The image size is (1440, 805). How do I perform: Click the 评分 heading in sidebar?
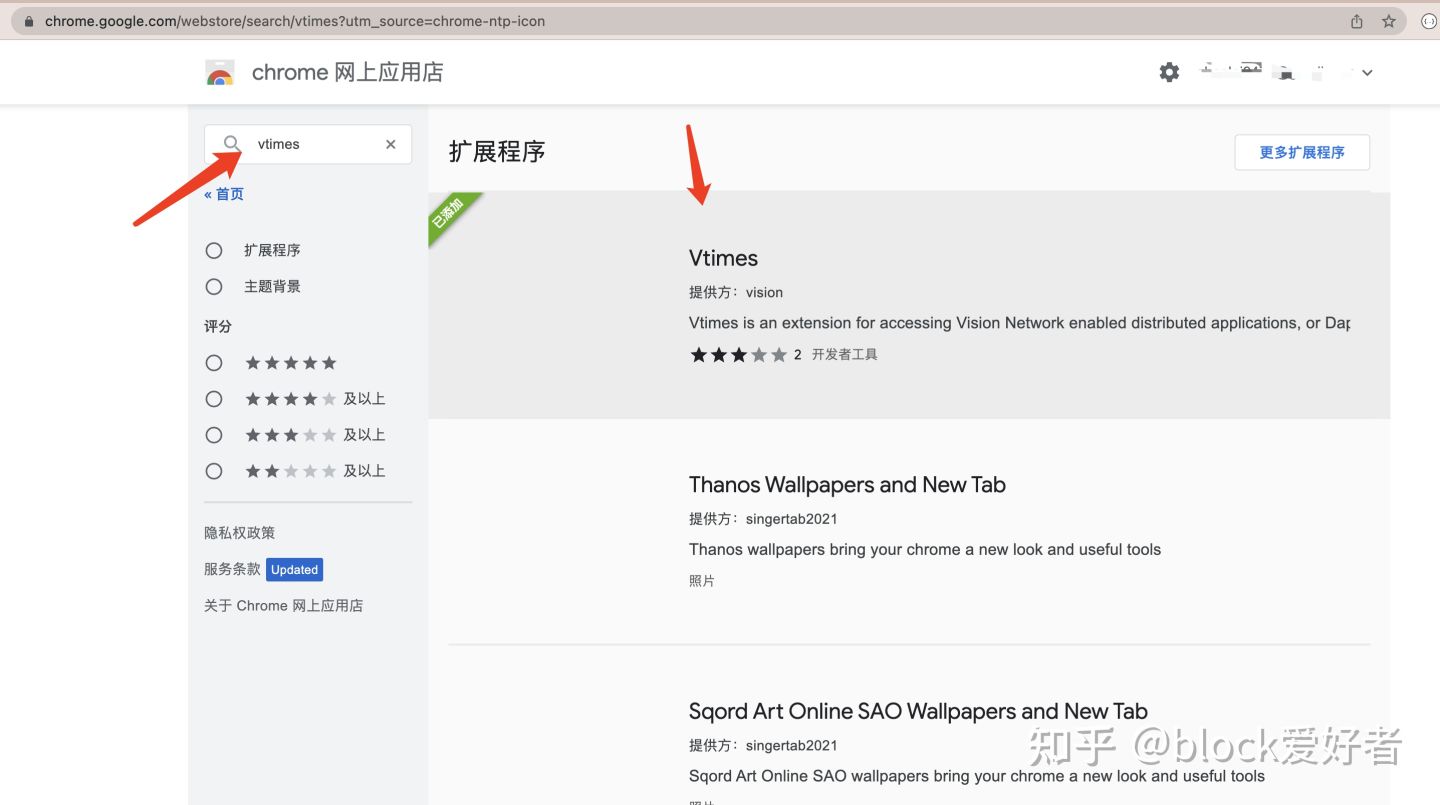[218, 327]
